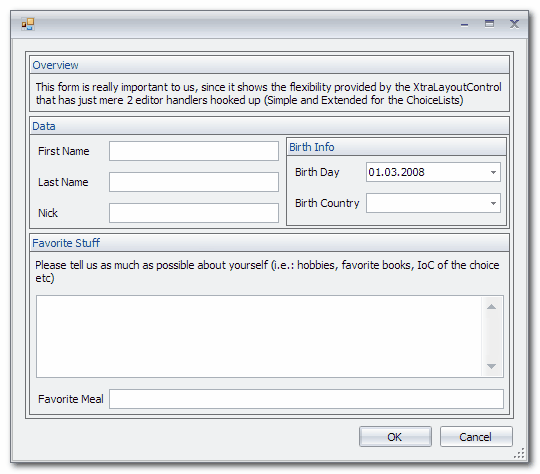
Task: Open the Birth Day date dropdown
Action: 493,172
